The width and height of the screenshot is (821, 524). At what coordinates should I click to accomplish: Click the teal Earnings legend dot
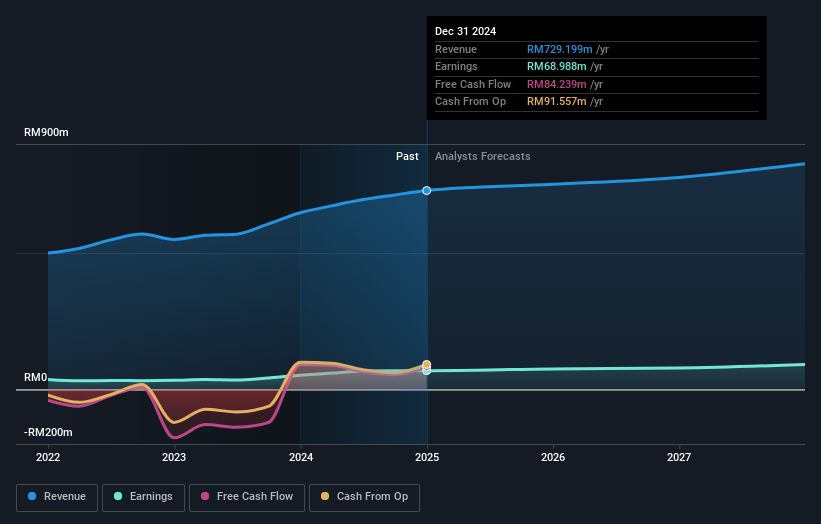119,496
